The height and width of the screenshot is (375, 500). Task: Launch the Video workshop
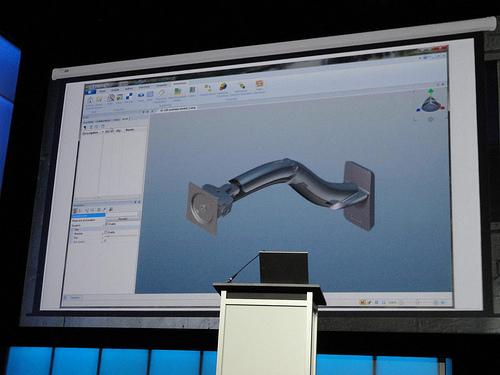coord(192,90)
